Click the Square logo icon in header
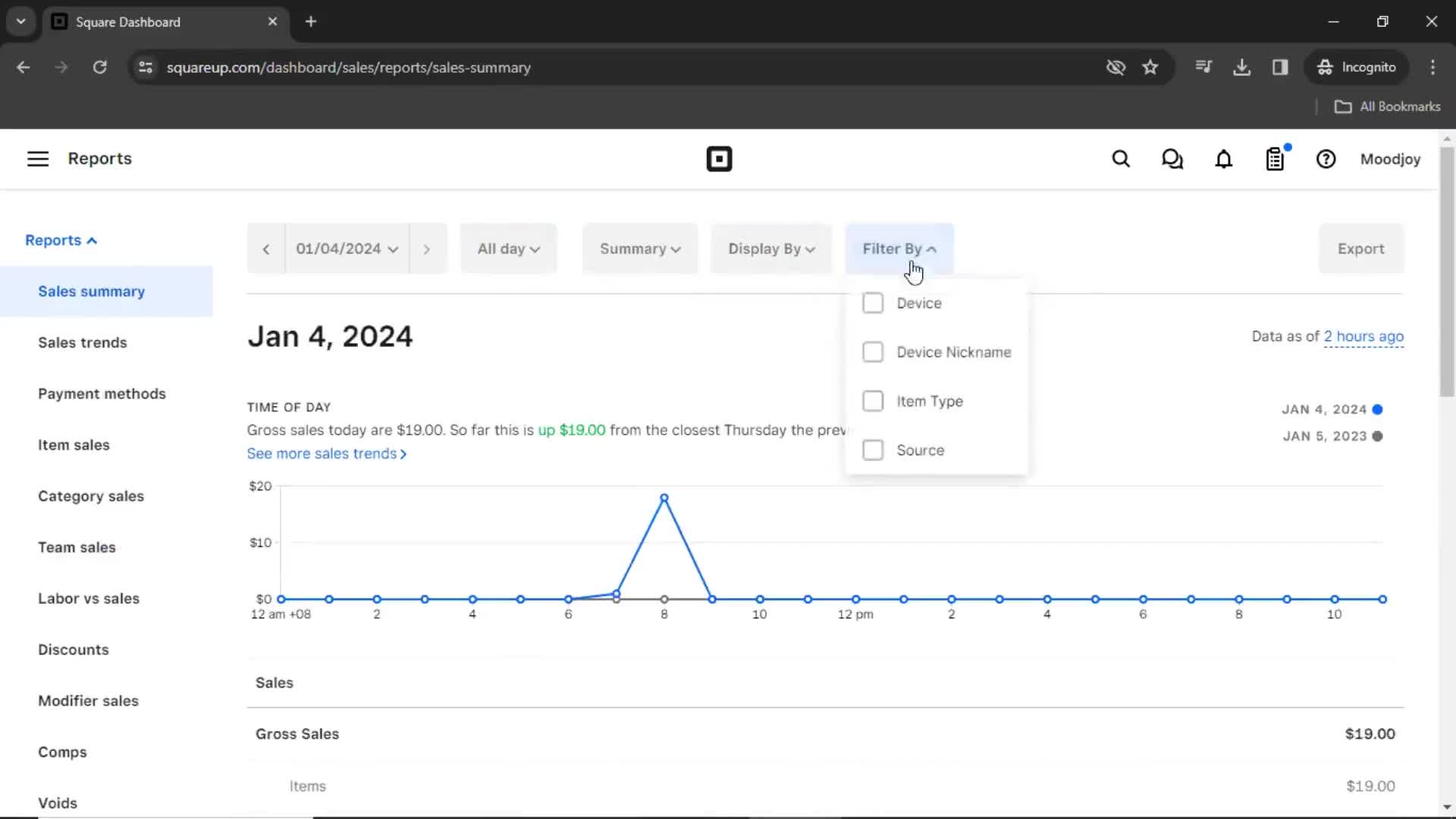Image resolution: width=1456 pixels, height=819 pixels. coord(720,159)
